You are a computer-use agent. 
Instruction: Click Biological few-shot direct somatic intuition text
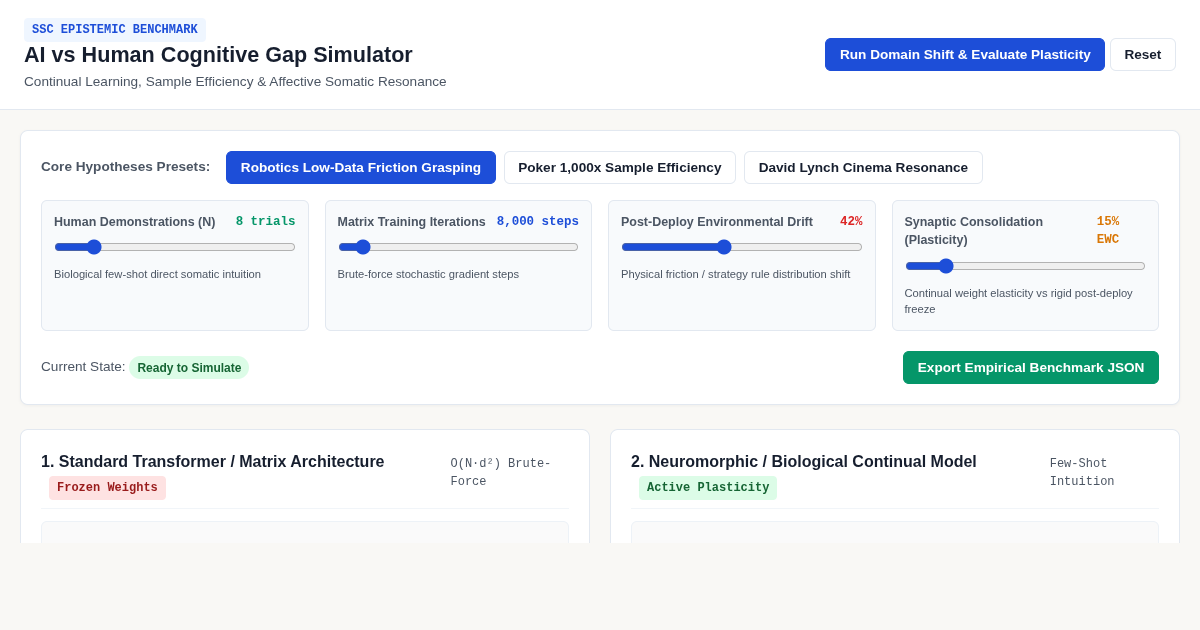click(157, 274)
